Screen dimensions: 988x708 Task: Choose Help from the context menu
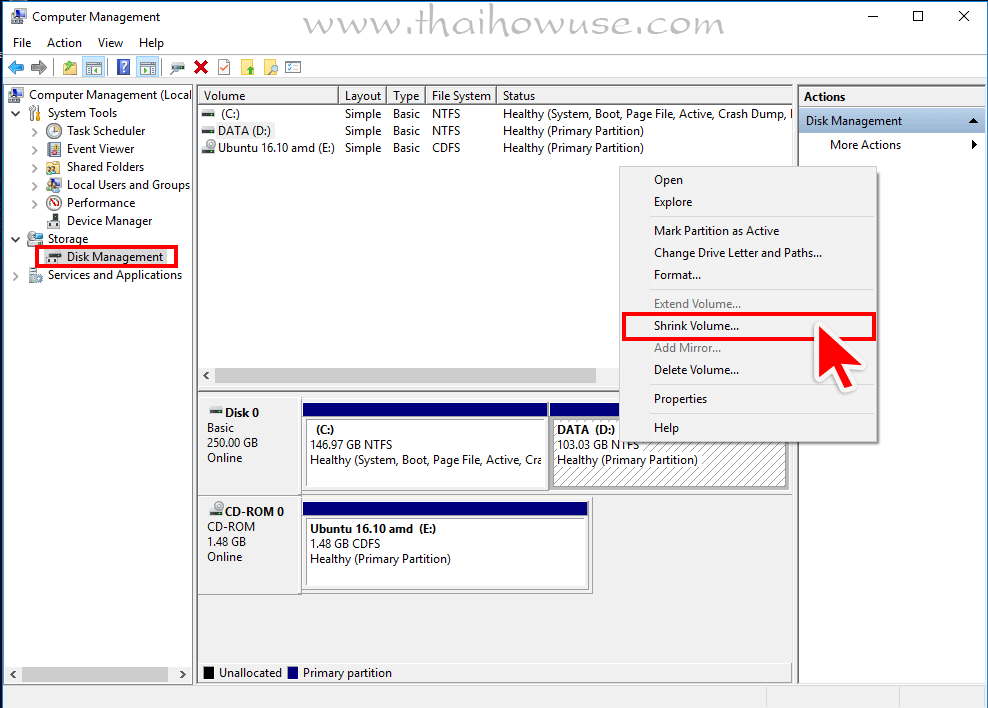749,428
